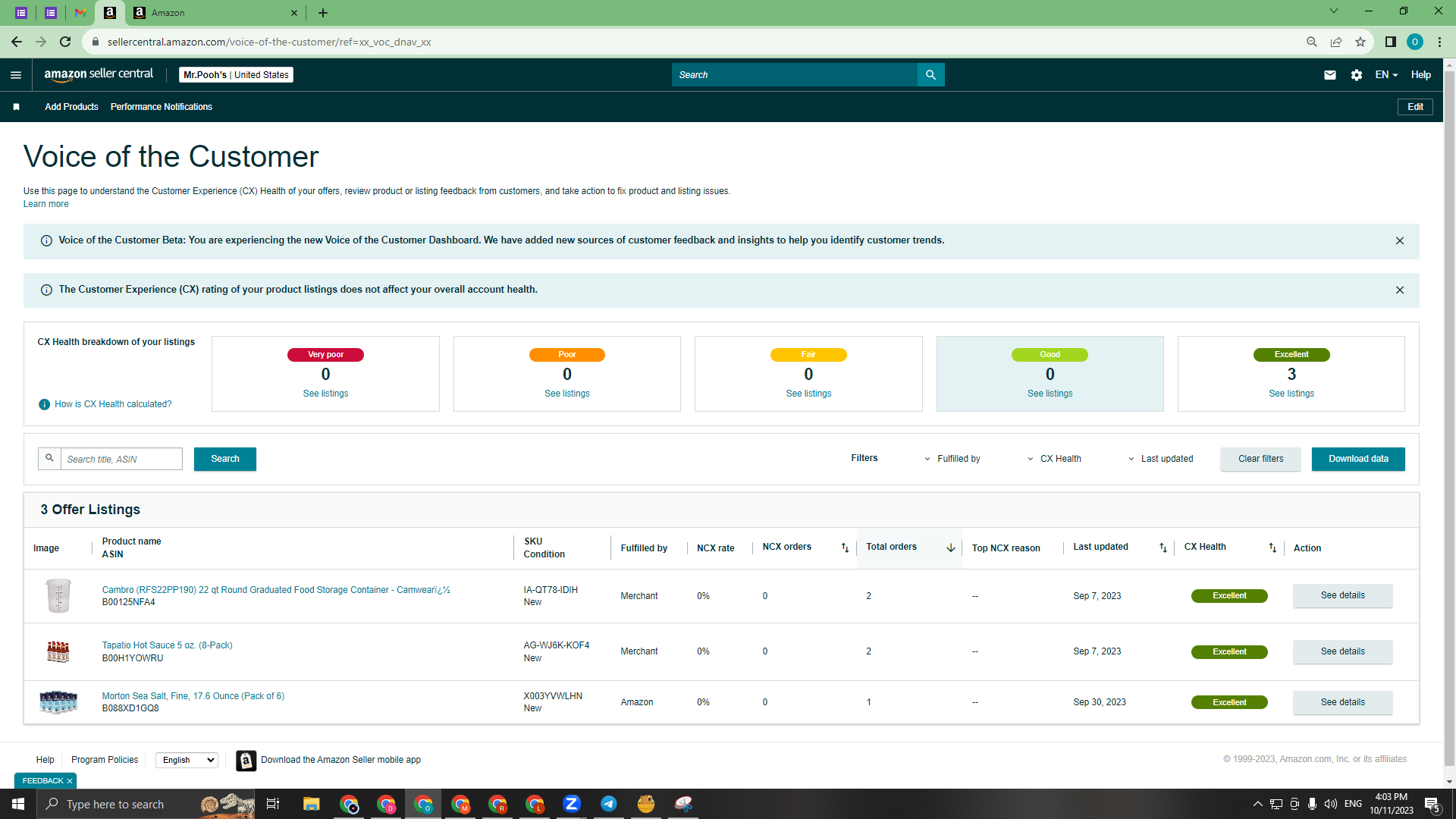Reload the page with browser refresh button
This screenshot has width=1456, height=819.
pos(65,42)
